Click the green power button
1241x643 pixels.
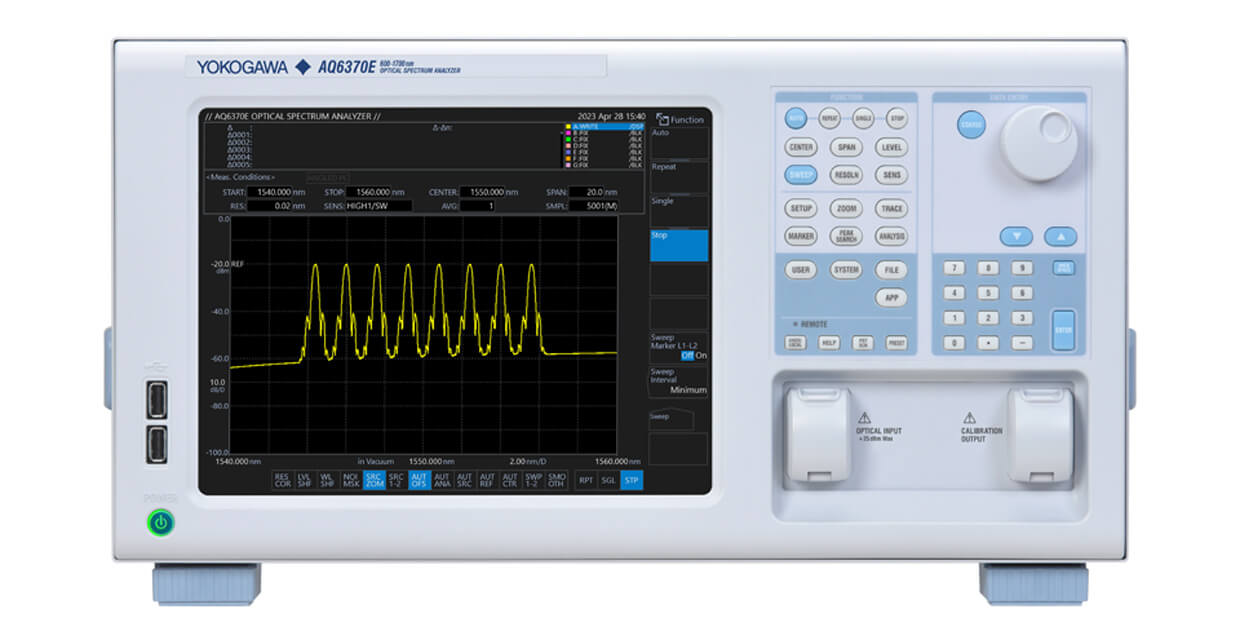pos(160,522)
